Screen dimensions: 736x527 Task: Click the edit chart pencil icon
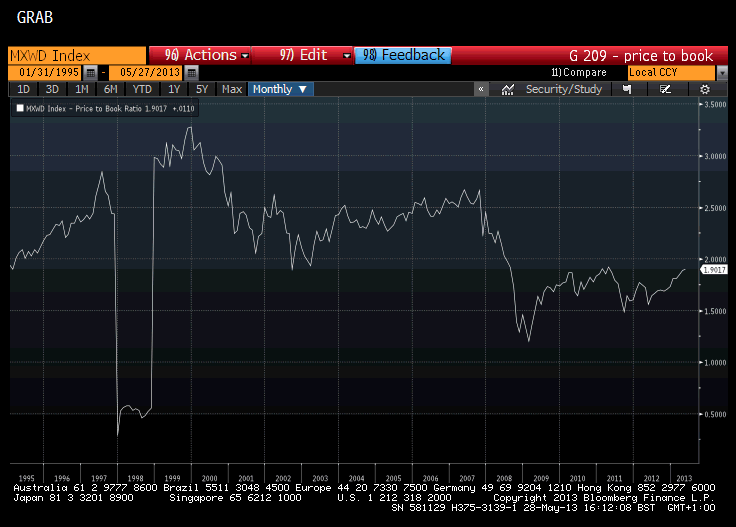tap(665, 89)
